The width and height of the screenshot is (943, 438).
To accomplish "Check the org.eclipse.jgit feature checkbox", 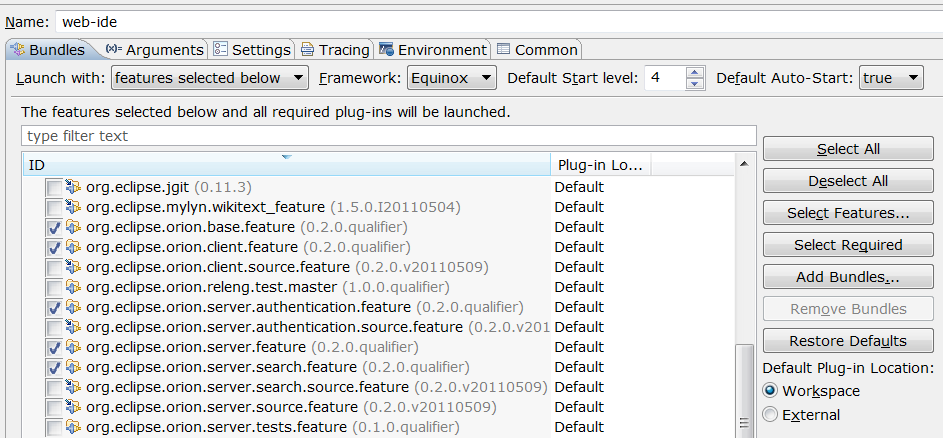I will pos(54,188).
